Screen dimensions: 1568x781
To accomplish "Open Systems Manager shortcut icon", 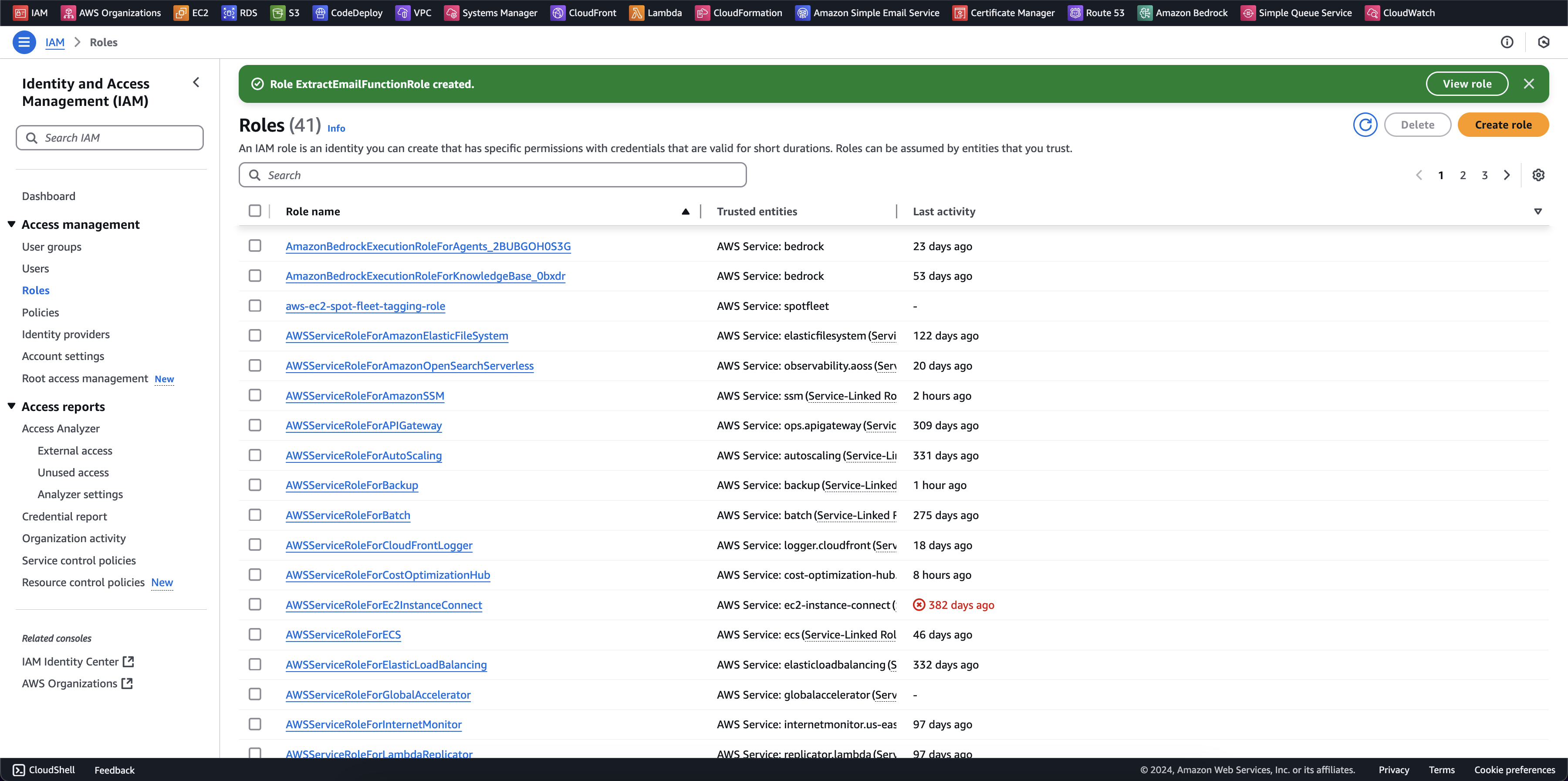I will click(451, 13).
